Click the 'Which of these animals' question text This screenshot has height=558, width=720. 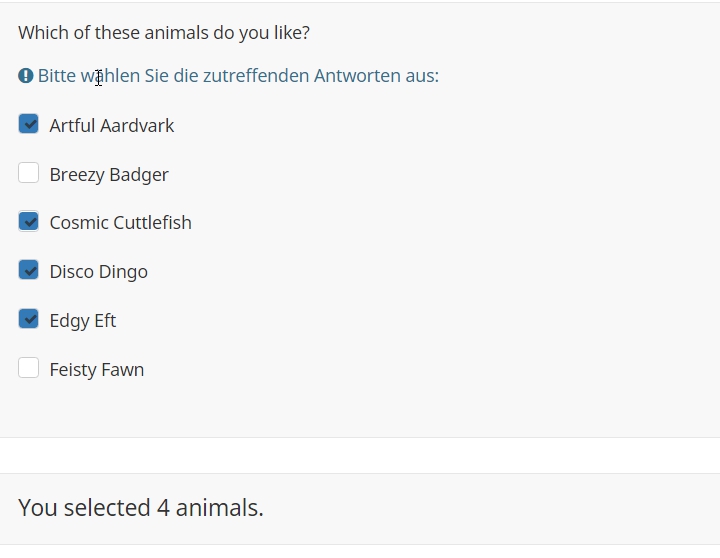point(164,33)
